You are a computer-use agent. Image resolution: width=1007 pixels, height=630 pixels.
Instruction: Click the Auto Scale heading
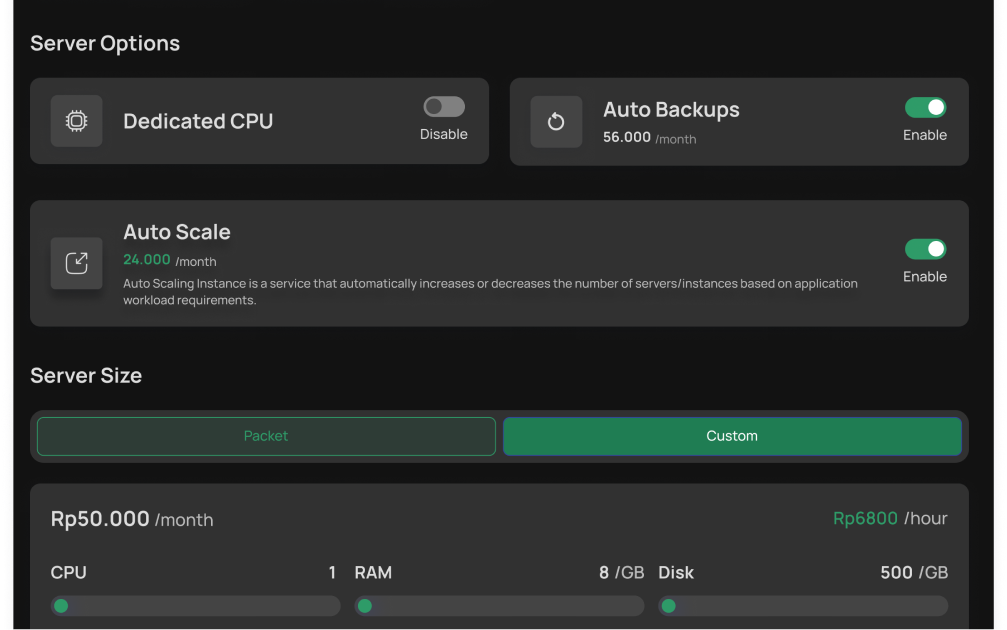pyautogui.click(x=177, y=232)
